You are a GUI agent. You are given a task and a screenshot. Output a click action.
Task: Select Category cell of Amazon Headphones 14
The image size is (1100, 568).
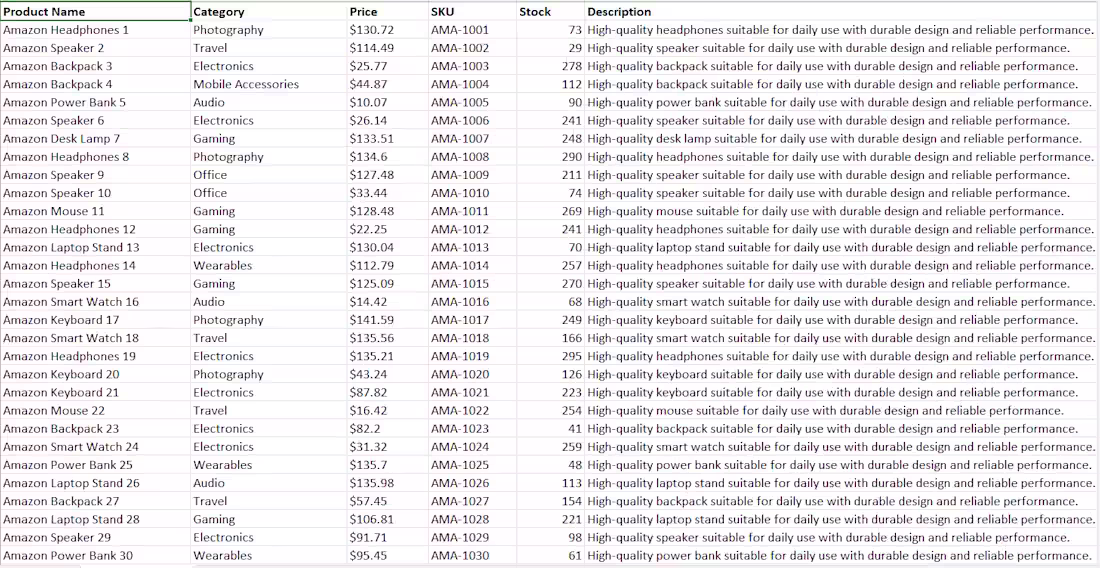click(x=269, y=266)
